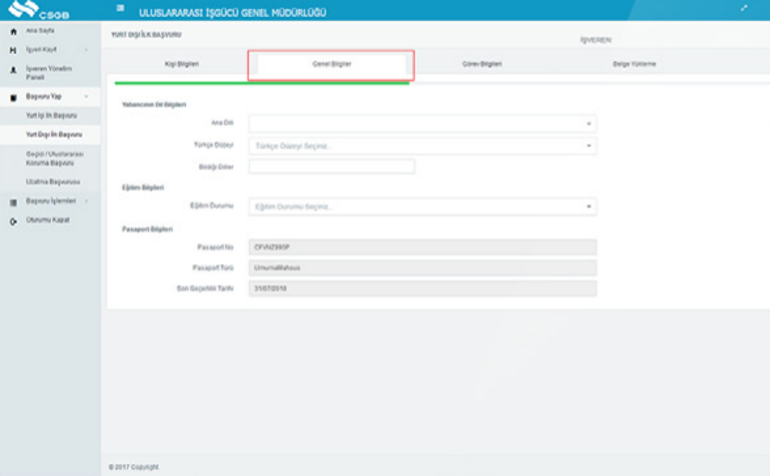Viewport: 770px width, 476px height.
Task: Switch to the Görev Bilgileri tab
Action: (x=484, y=64)
